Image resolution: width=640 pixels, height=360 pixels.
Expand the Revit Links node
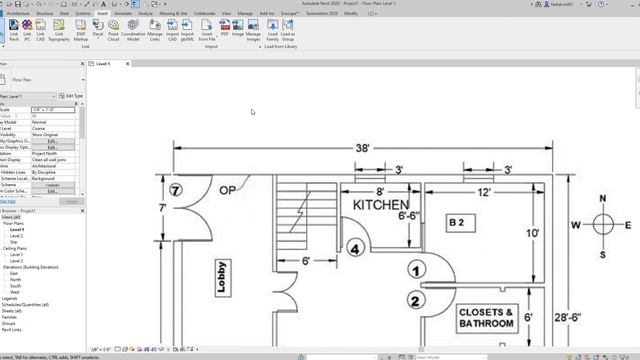coord(11,330)
